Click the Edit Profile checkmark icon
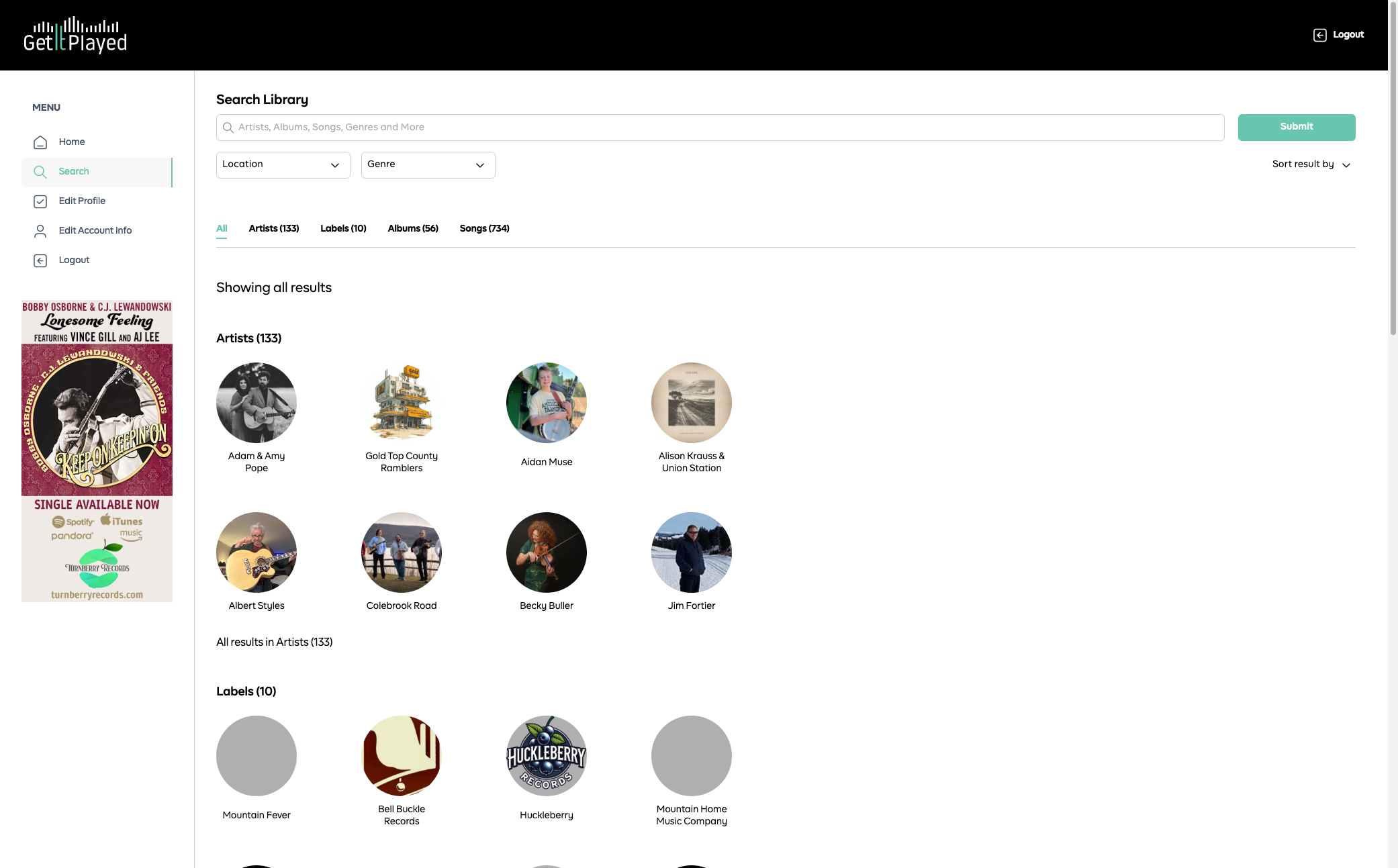 coord(40,201)
